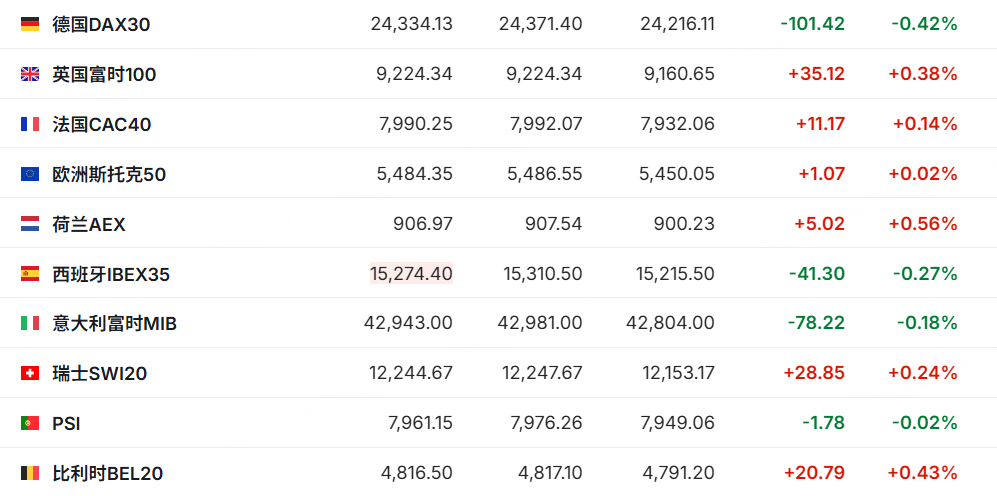Click the Spain flag icon

30,273
